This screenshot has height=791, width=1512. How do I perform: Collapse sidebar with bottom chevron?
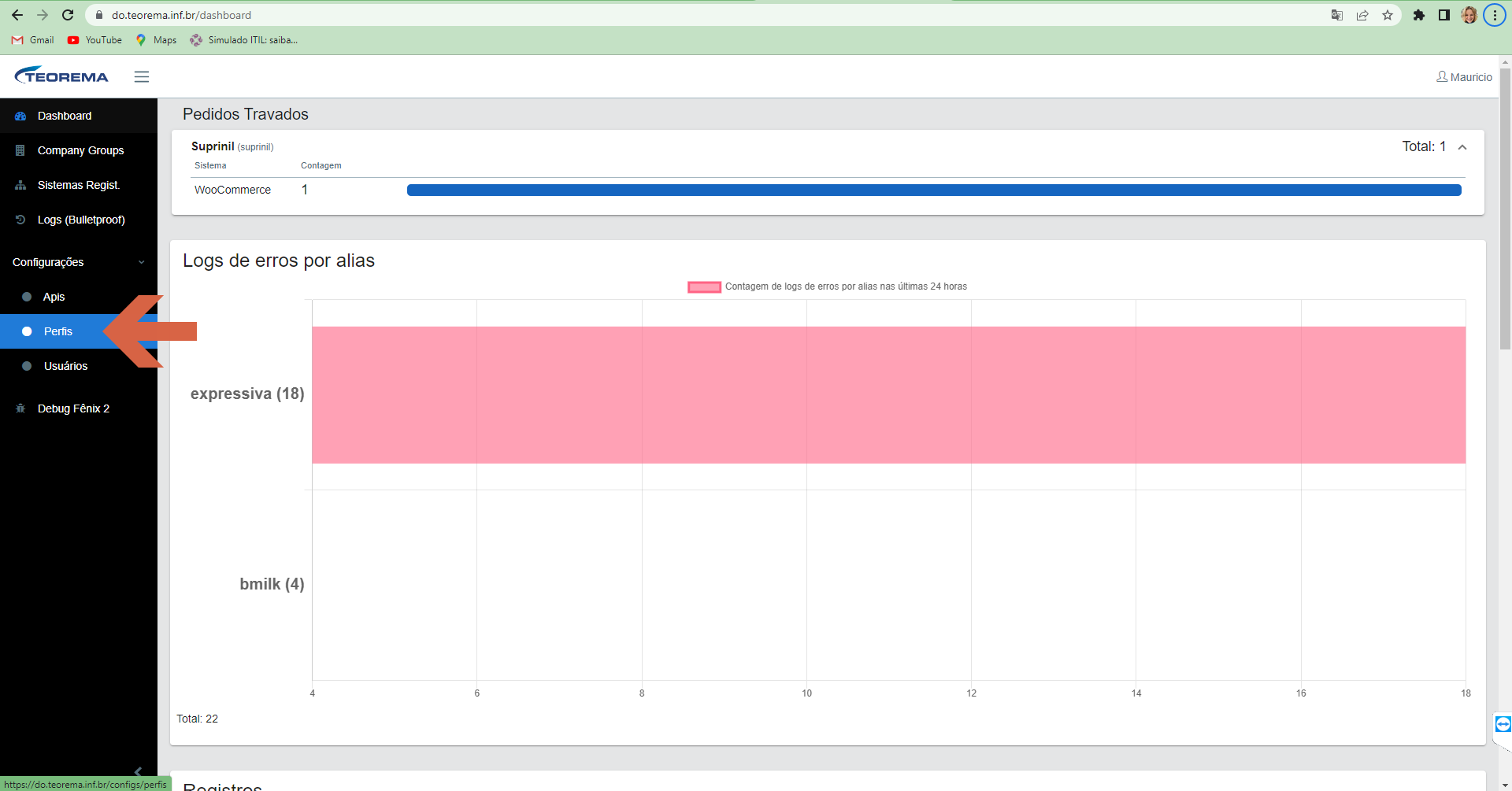138,771
